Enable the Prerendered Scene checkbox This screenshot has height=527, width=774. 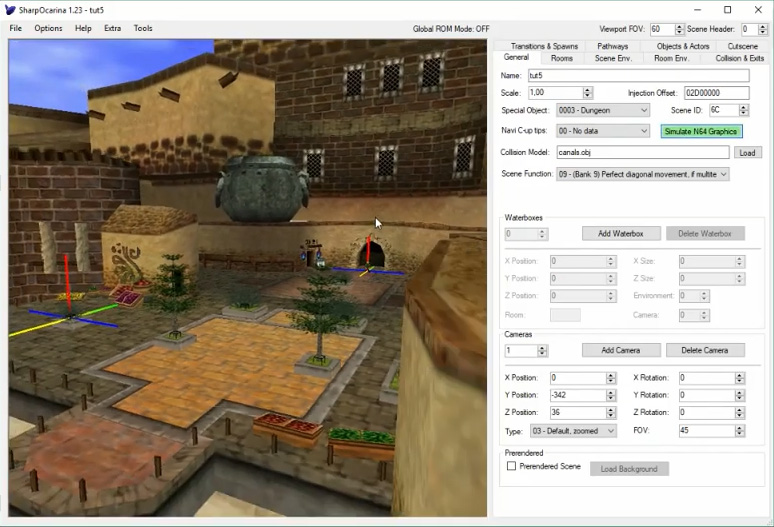click(511, 466)
